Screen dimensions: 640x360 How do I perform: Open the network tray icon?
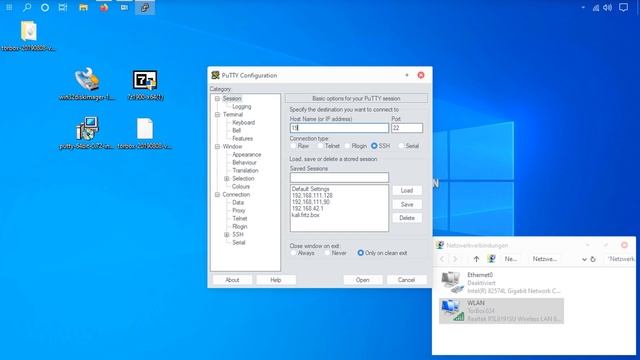pos(596,7)
